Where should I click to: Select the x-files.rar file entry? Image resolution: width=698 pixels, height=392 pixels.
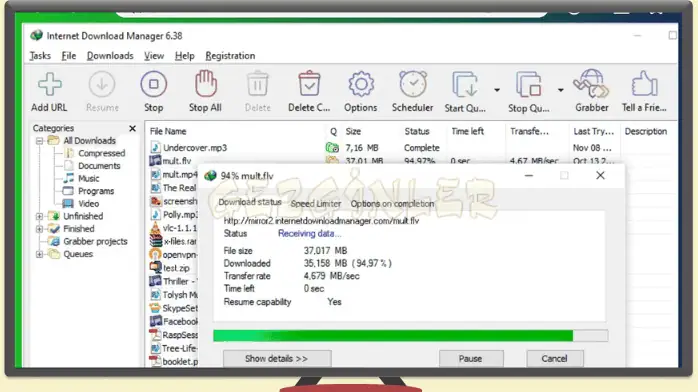tap(180, 242)
